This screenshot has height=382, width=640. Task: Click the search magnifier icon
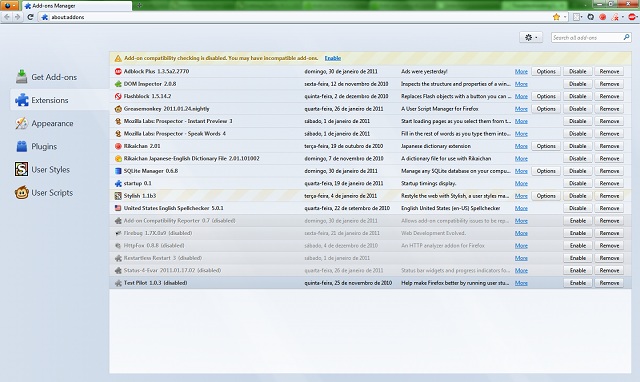pos(627,37)
